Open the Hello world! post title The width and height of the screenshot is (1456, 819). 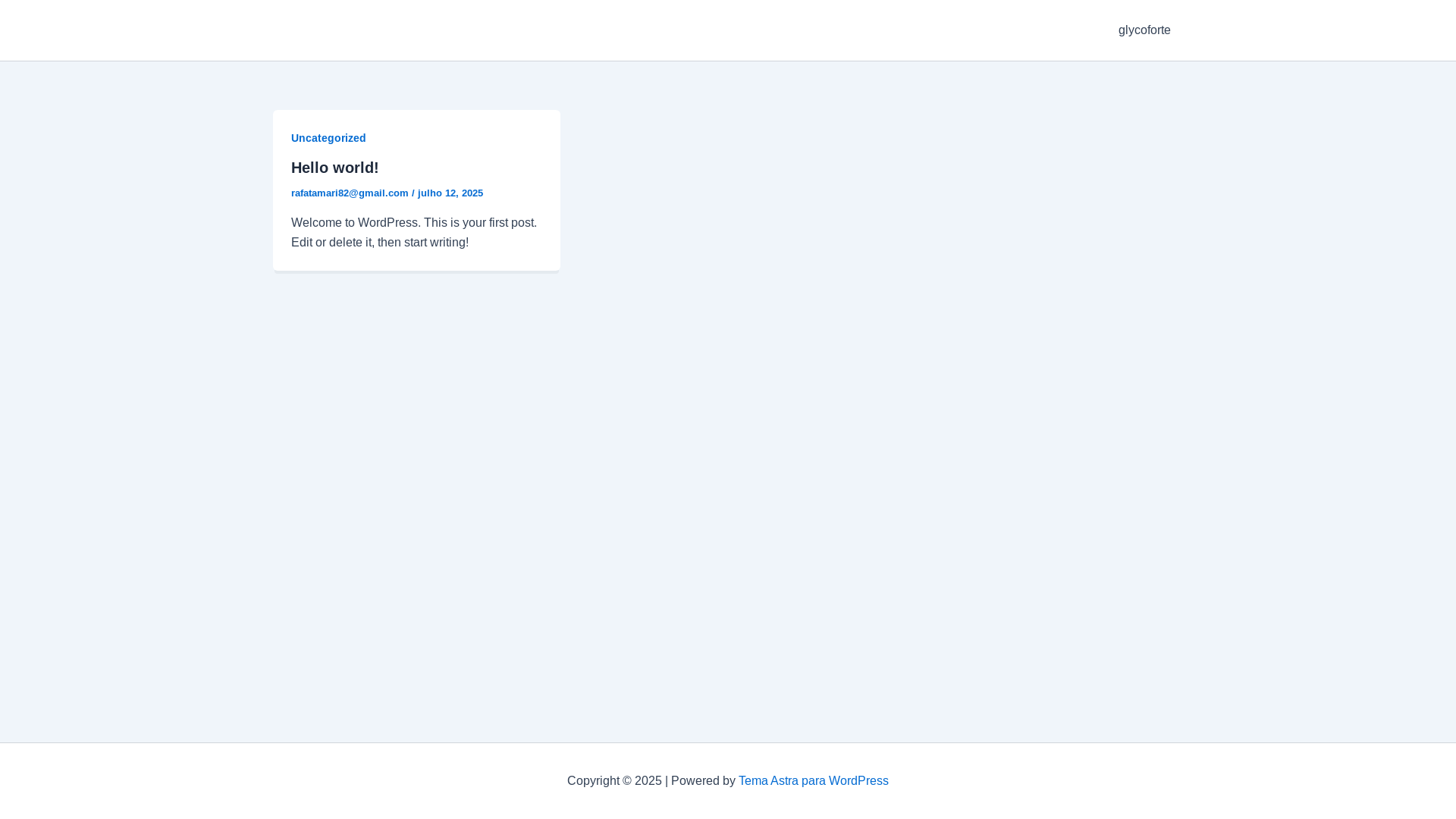coord(334,168)
